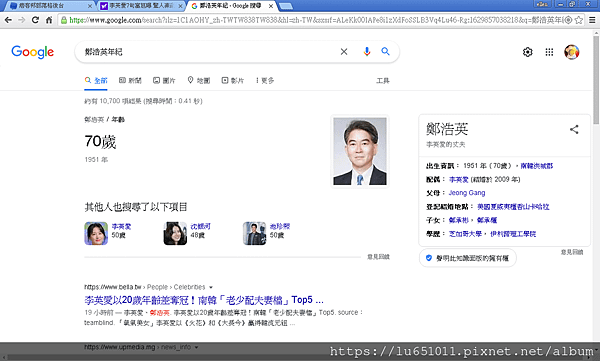This screenshot has height=361, width=600.
Task: Close the first browser tab
Action: click(90, 6)
